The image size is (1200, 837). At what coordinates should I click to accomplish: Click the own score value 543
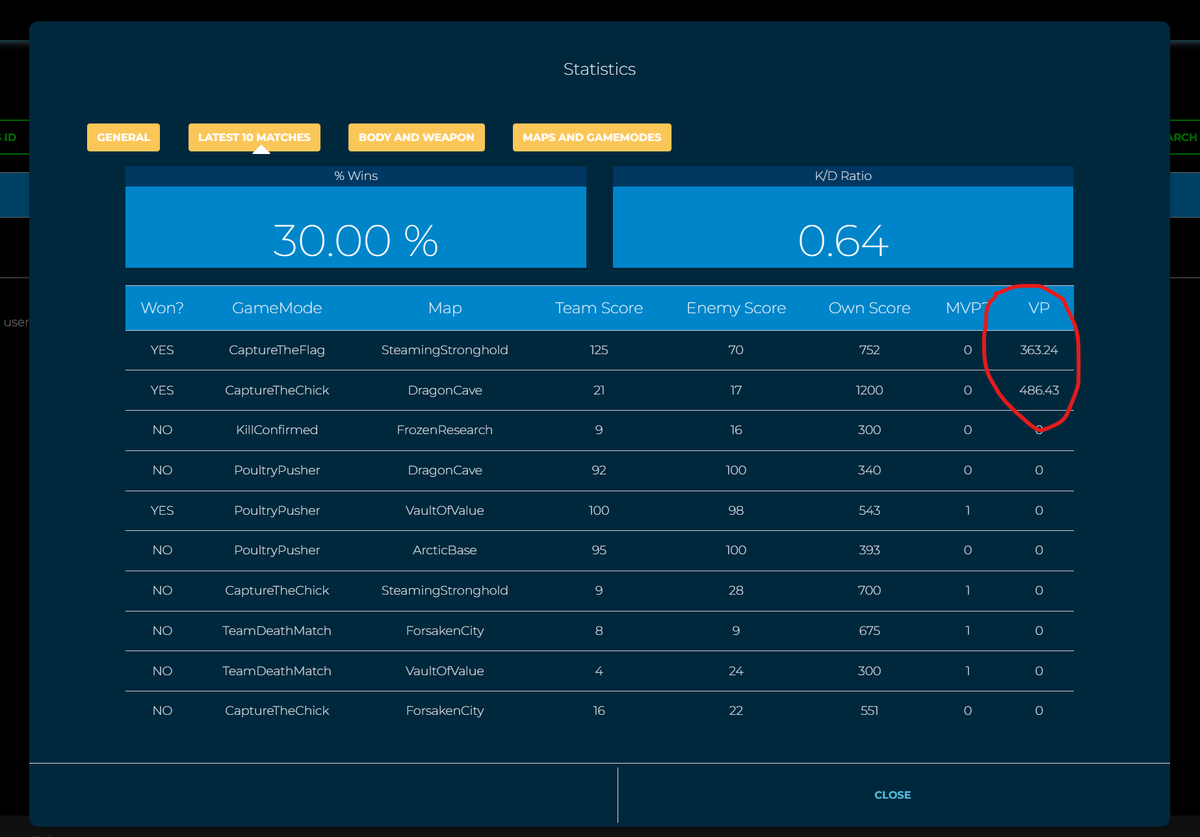click(x=870, y=510)
